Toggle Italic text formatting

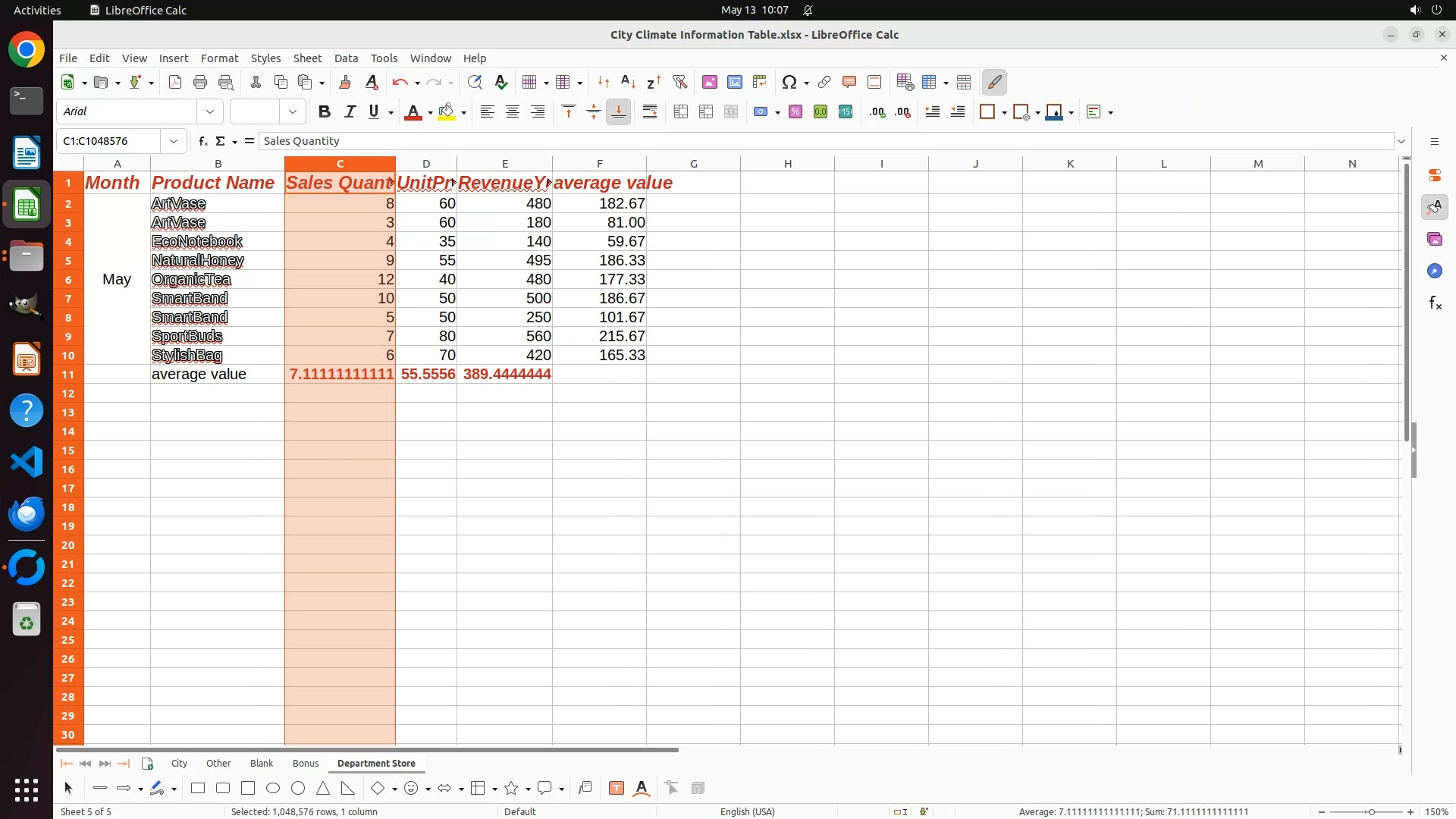[x=349, y=111]
